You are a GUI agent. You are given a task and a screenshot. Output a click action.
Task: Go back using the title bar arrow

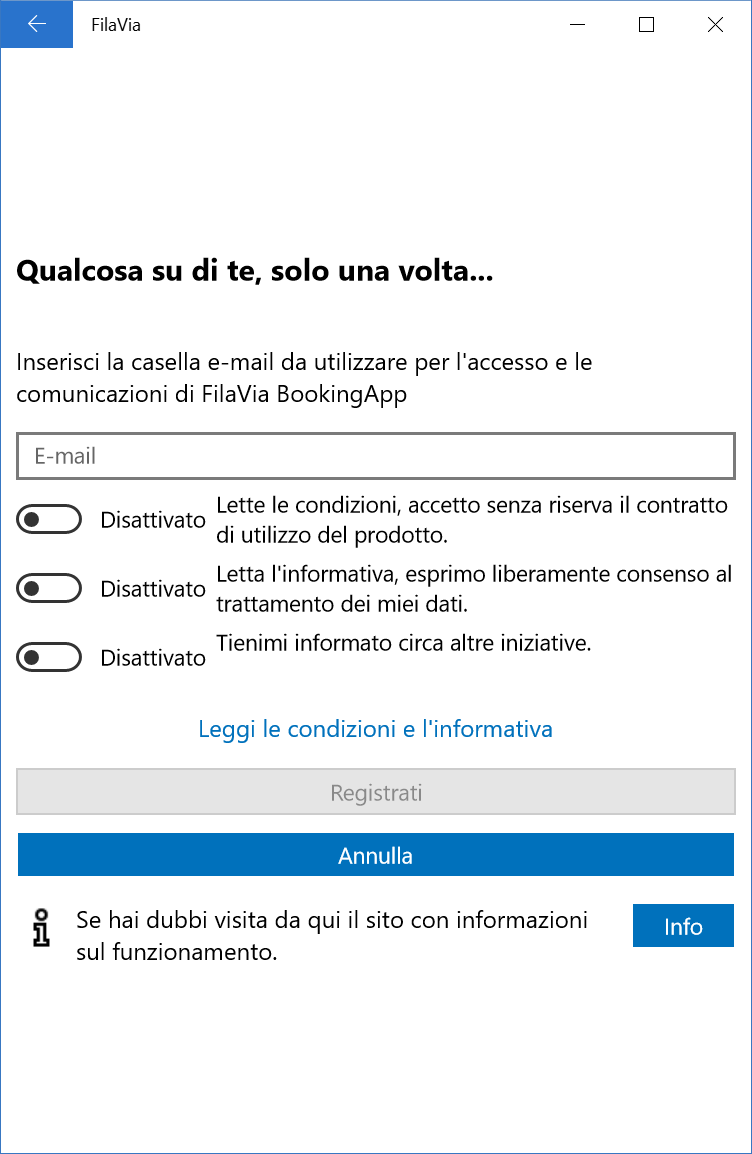(36, 24)
